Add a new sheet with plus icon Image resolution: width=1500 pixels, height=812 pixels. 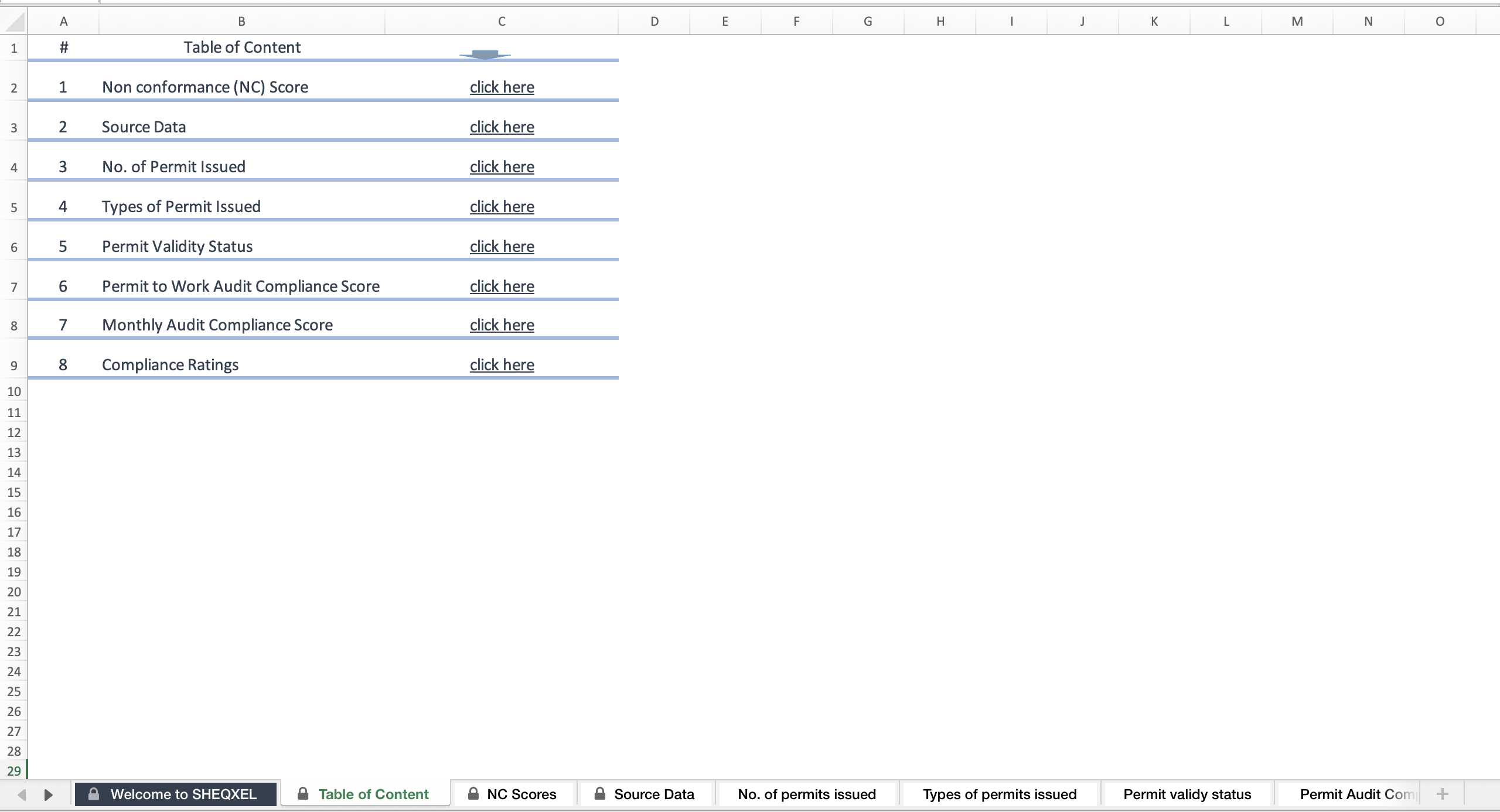1443,794
